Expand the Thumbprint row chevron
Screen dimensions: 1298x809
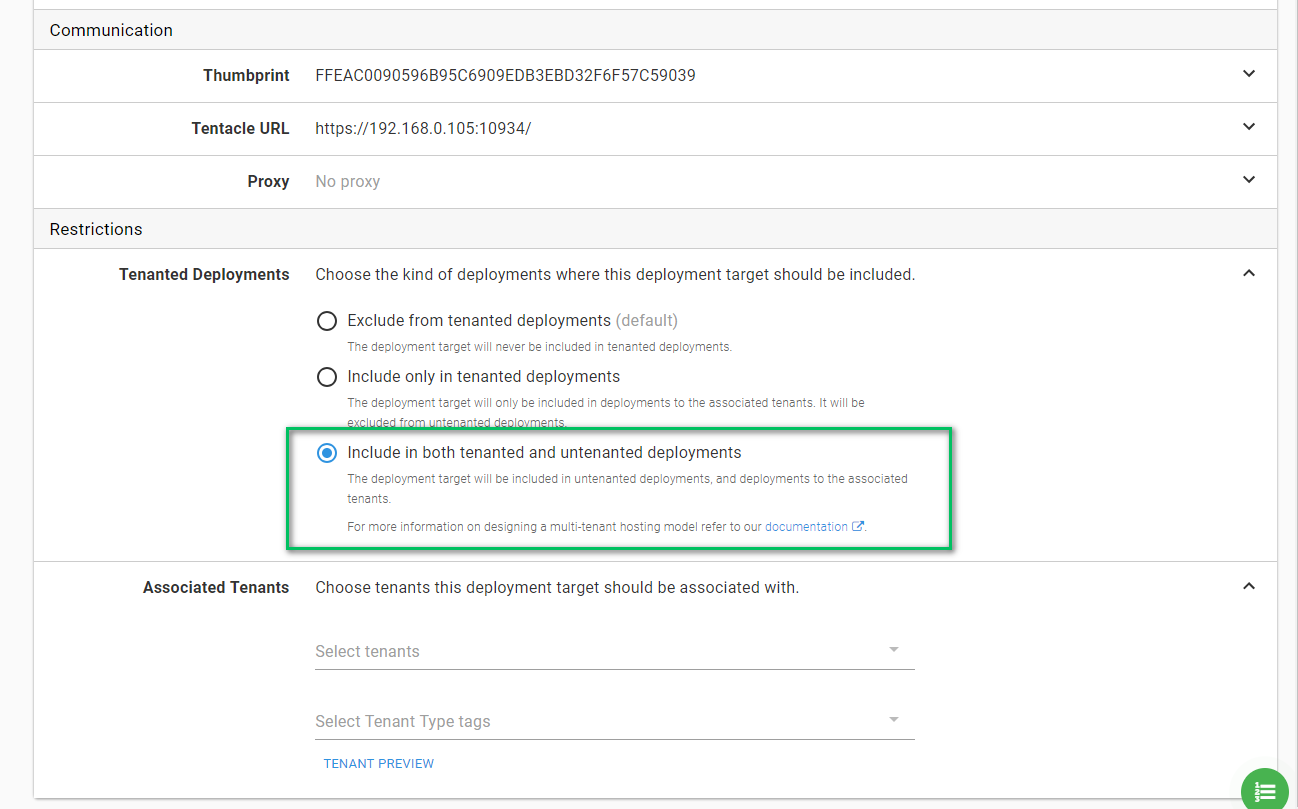point(1248,74)
